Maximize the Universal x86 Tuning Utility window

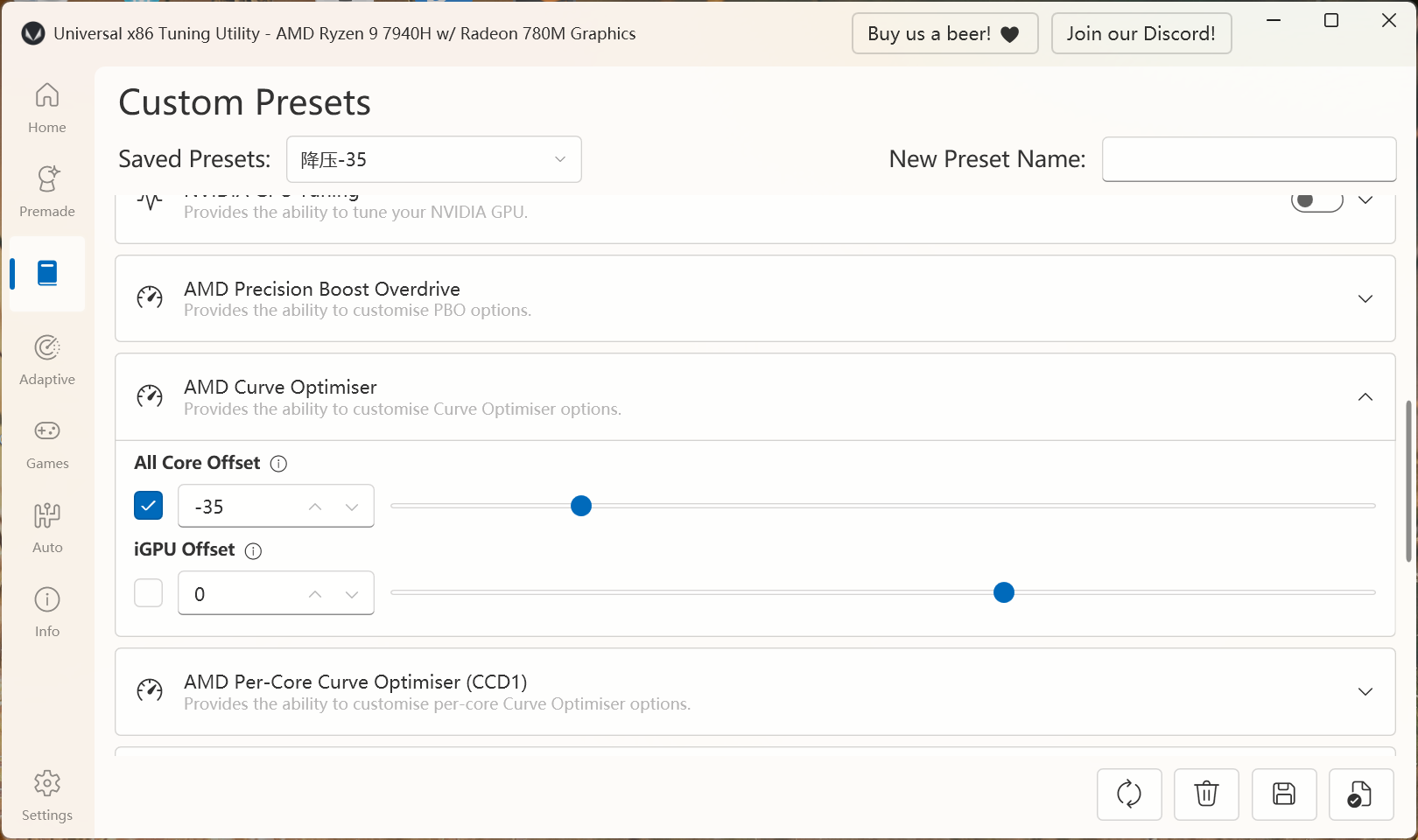pos(1331,20)
